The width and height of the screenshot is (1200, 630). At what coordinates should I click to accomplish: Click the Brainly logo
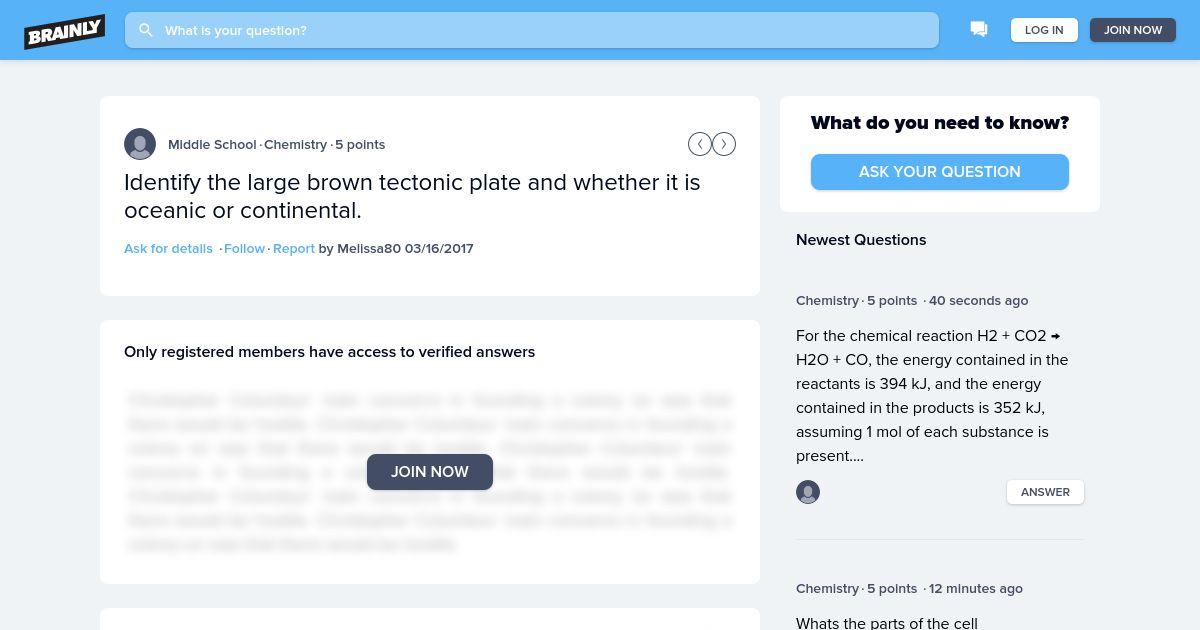click(x=65, y=31)
